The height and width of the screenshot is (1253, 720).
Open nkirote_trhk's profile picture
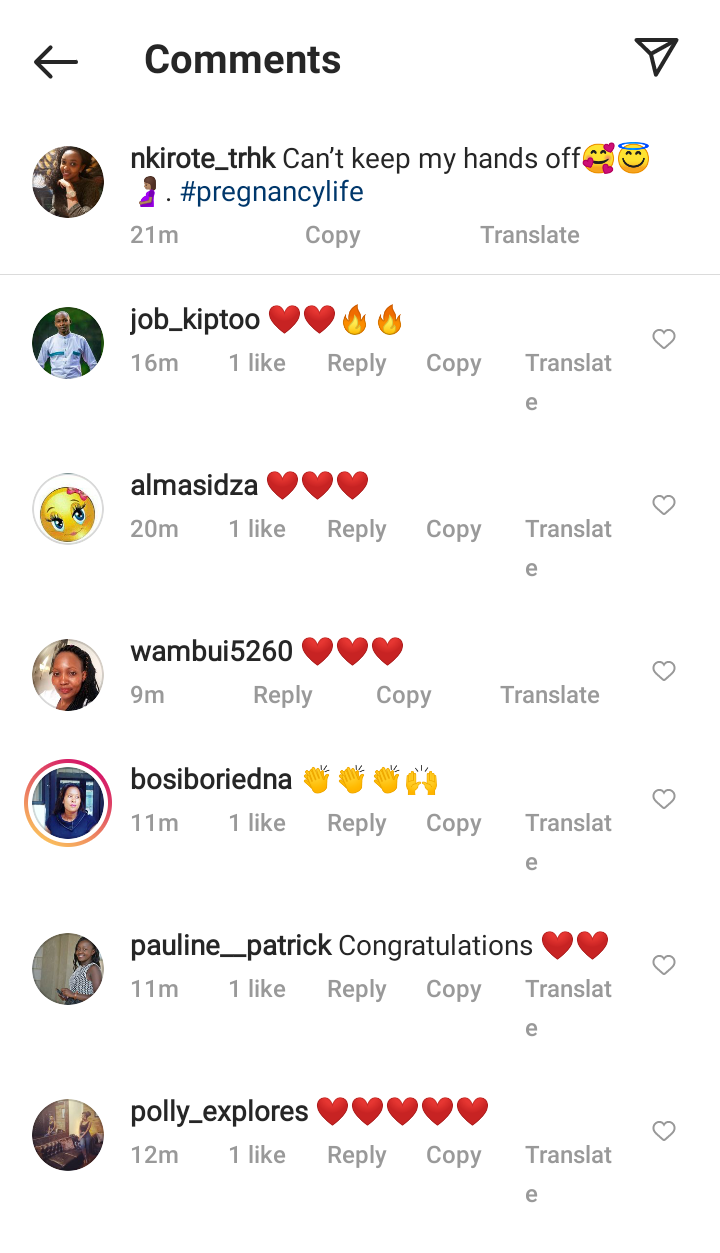point(68,182)
